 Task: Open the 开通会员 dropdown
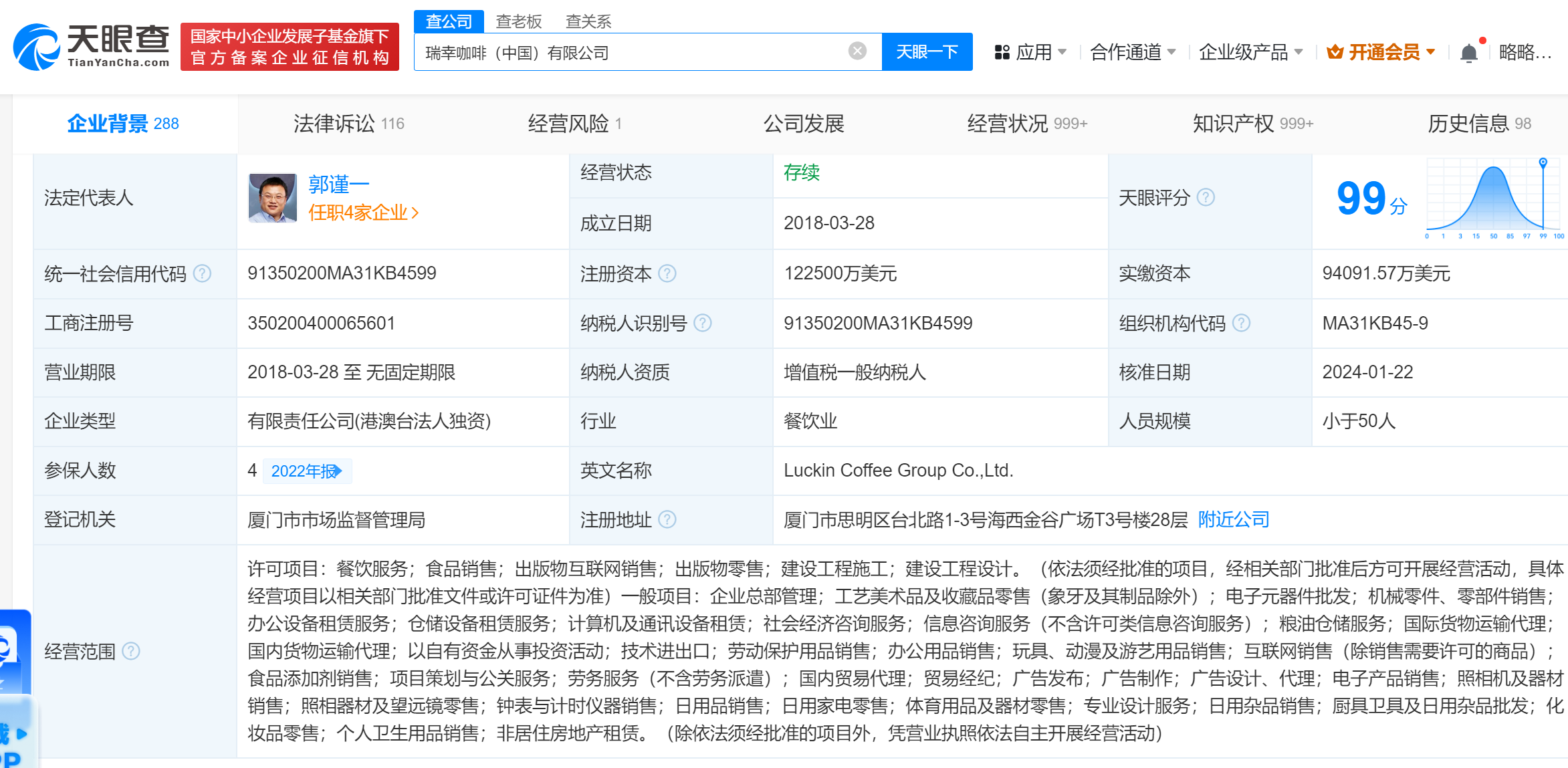pos(1381,52)
